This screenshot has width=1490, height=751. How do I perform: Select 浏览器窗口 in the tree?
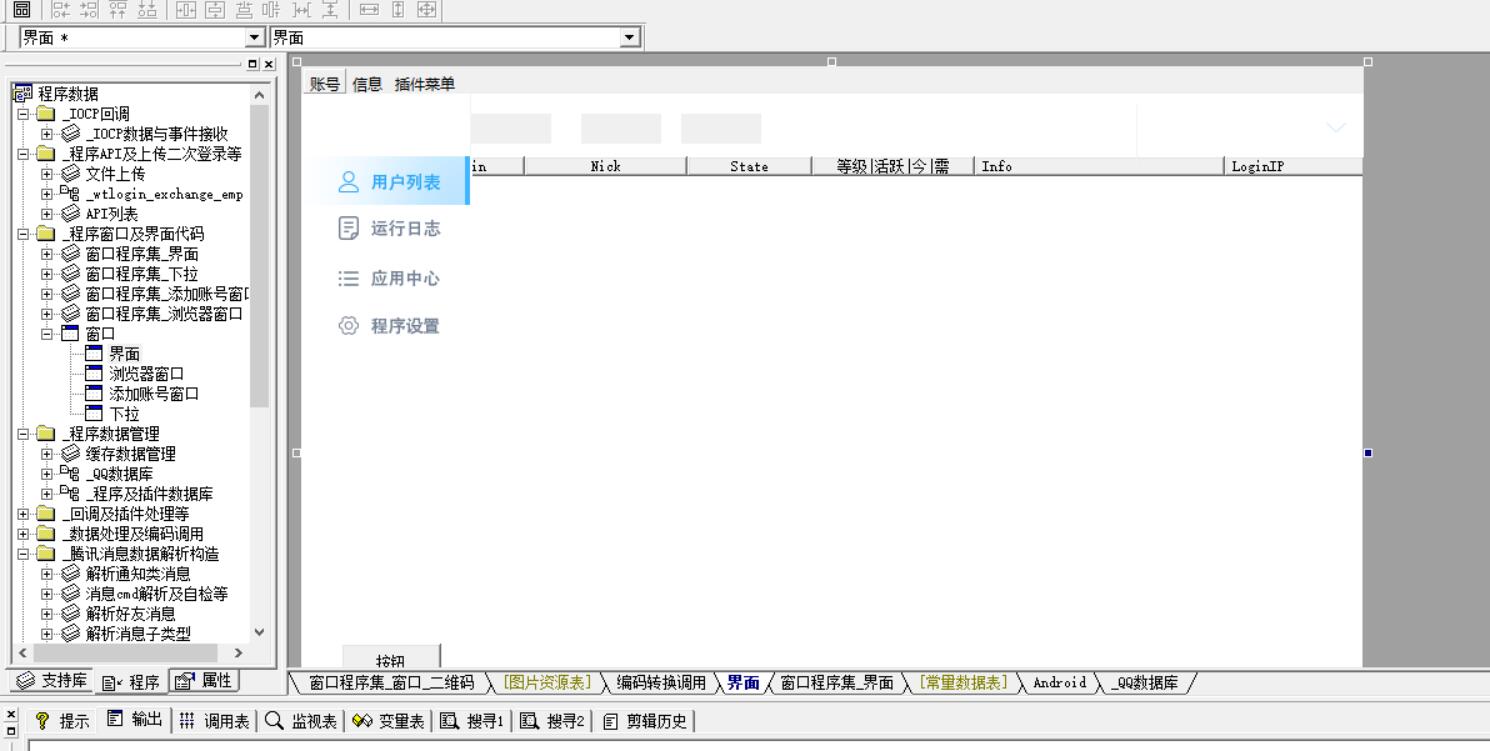click(x=146, y=374)
